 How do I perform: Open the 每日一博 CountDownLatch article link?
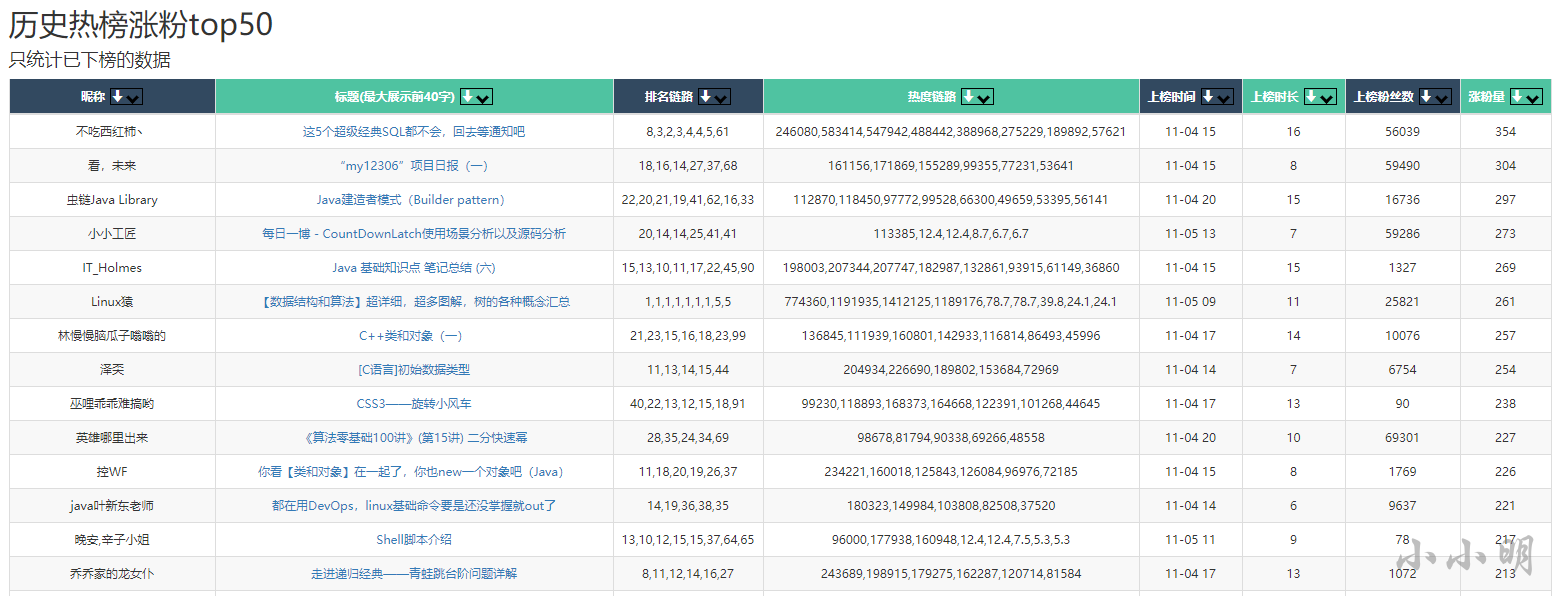(414, 234)
